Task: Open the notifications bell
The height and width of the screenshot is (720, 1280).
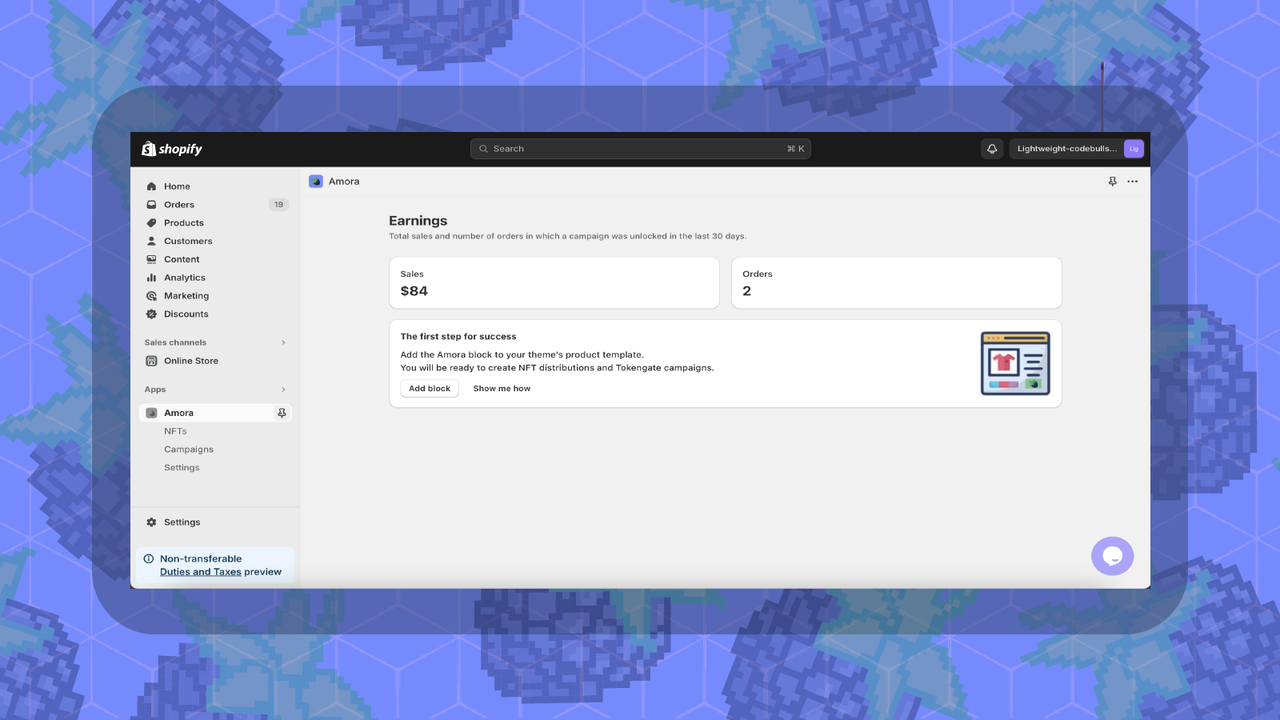Action: [x=992, y=149]
